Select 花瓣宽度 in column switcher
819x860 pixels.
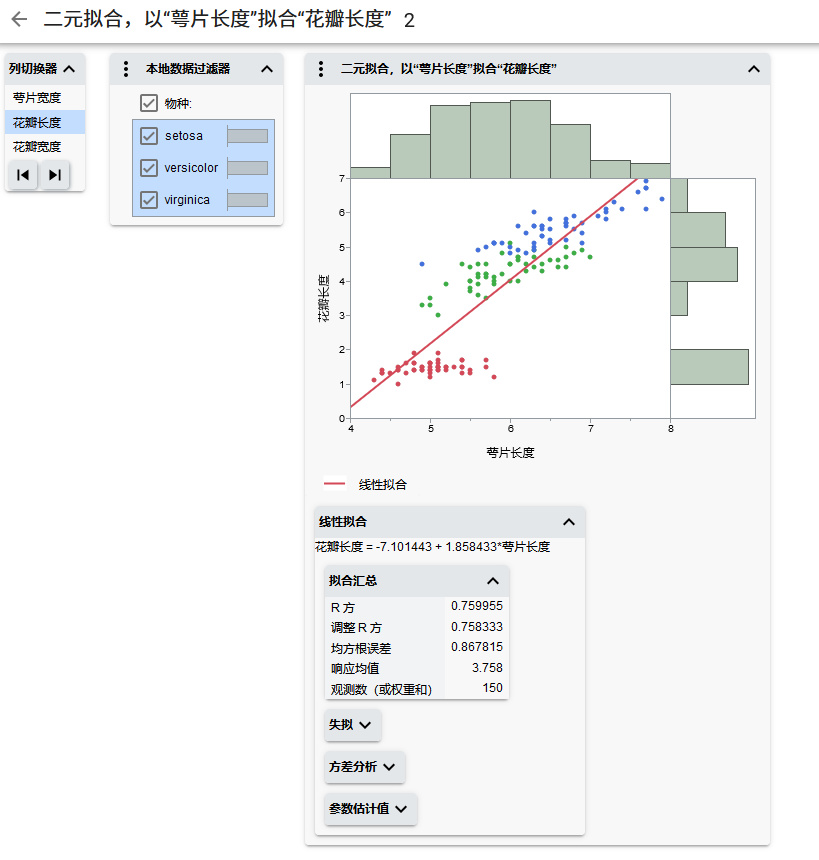37,147
